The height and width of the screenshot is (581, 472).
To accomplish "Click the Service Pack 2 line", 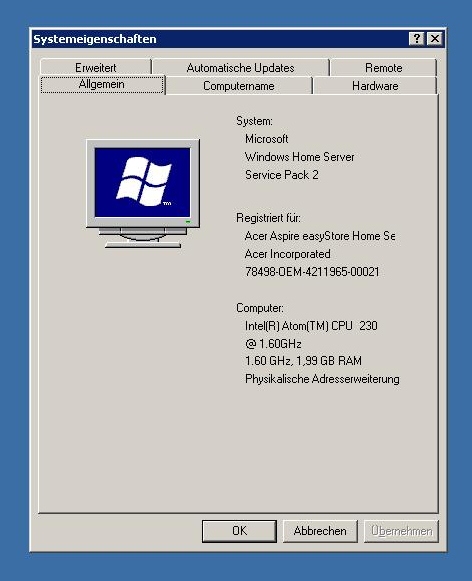I will (x=282, y=175).
